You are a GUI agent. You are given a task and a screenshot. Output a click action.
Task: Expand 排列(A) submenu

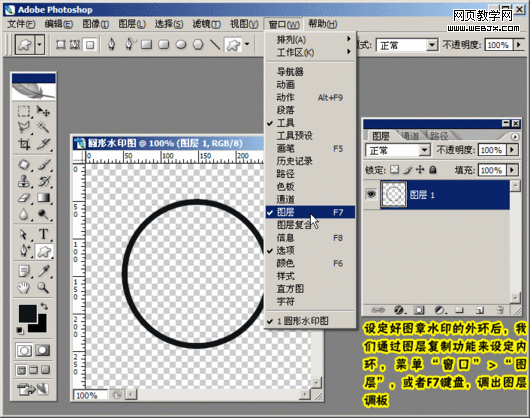(310, 40)
